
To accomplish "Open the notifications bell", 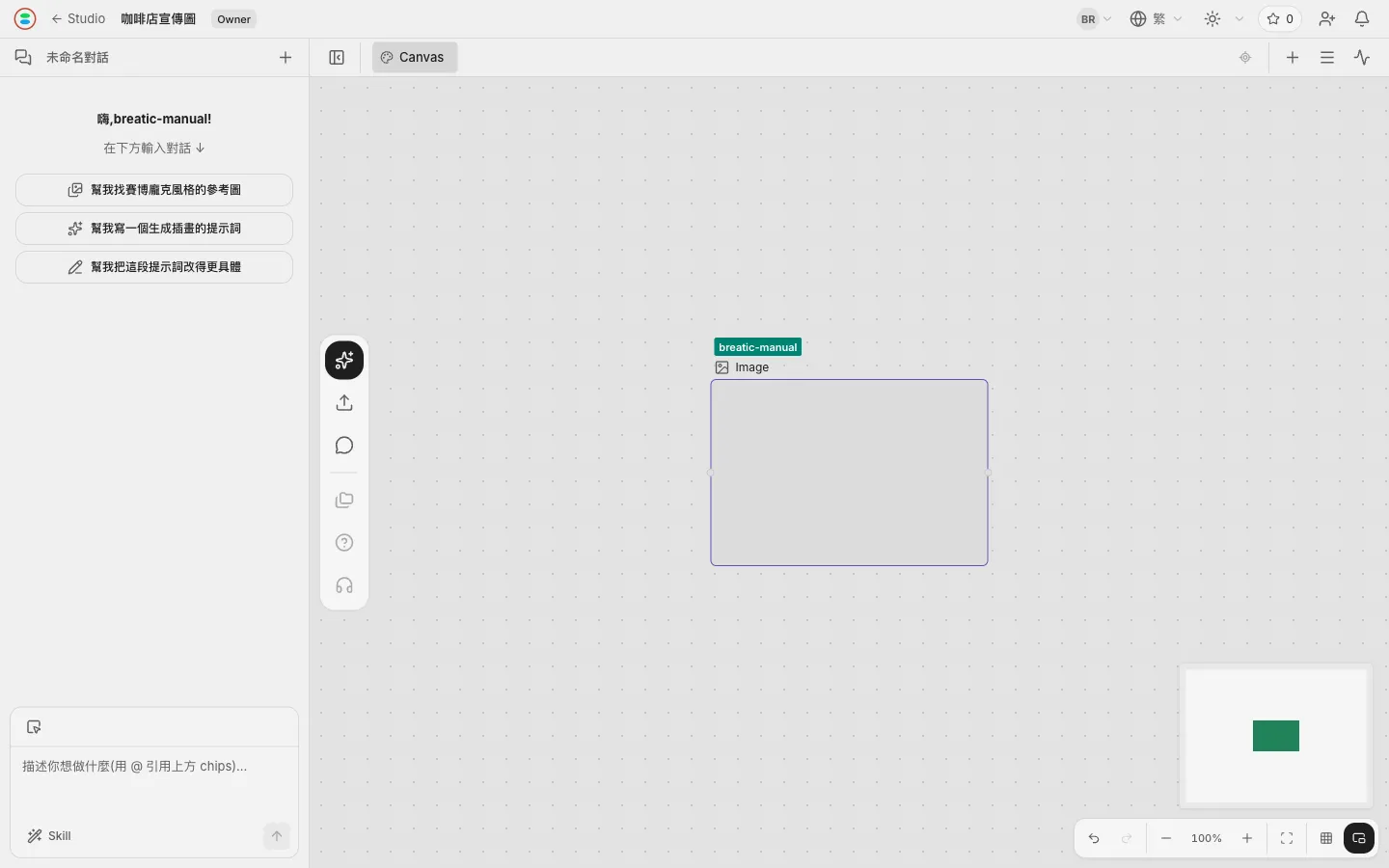I will coord(1362,18).
